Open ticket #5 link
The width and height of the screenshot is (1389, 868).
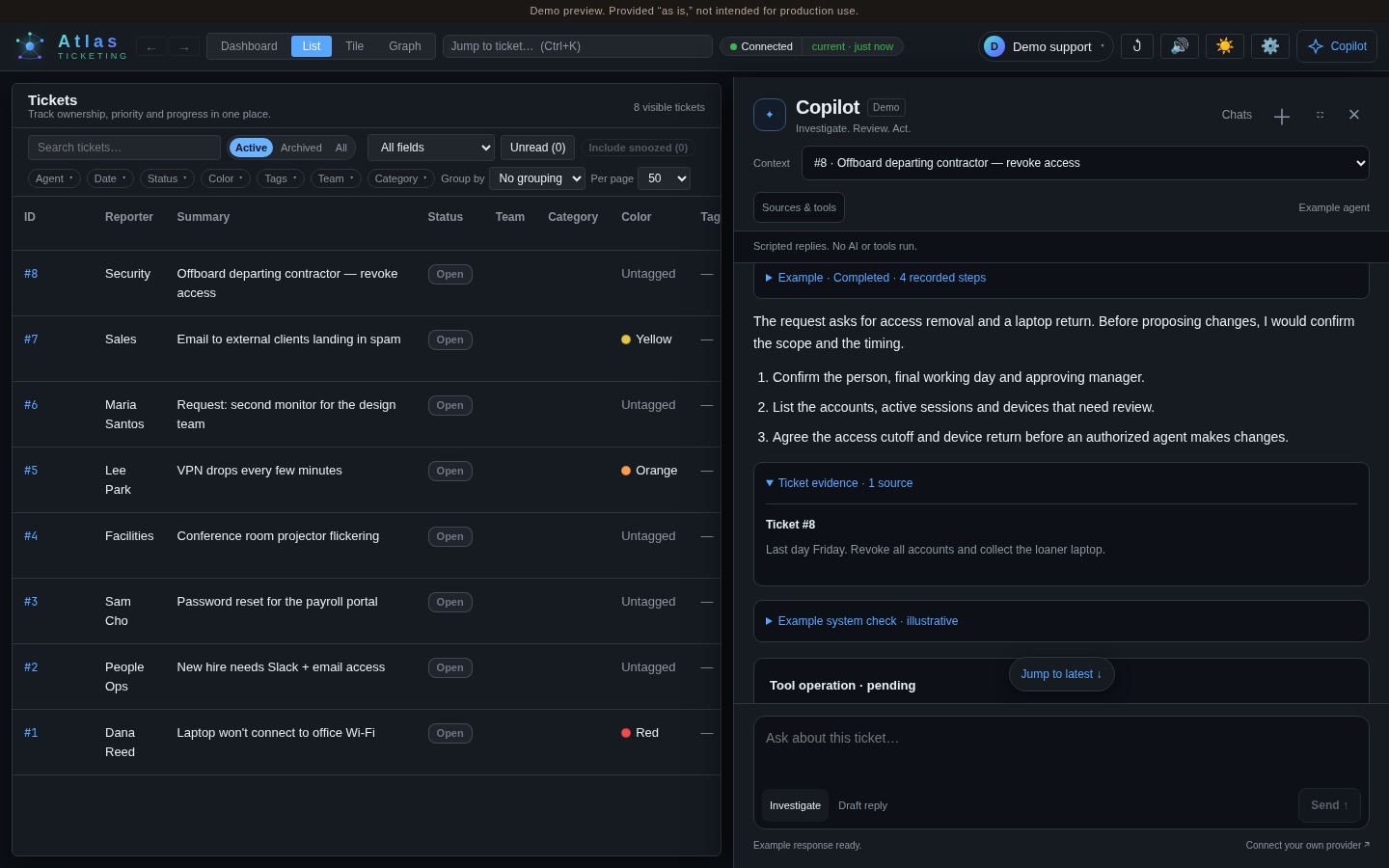(31, 471)
